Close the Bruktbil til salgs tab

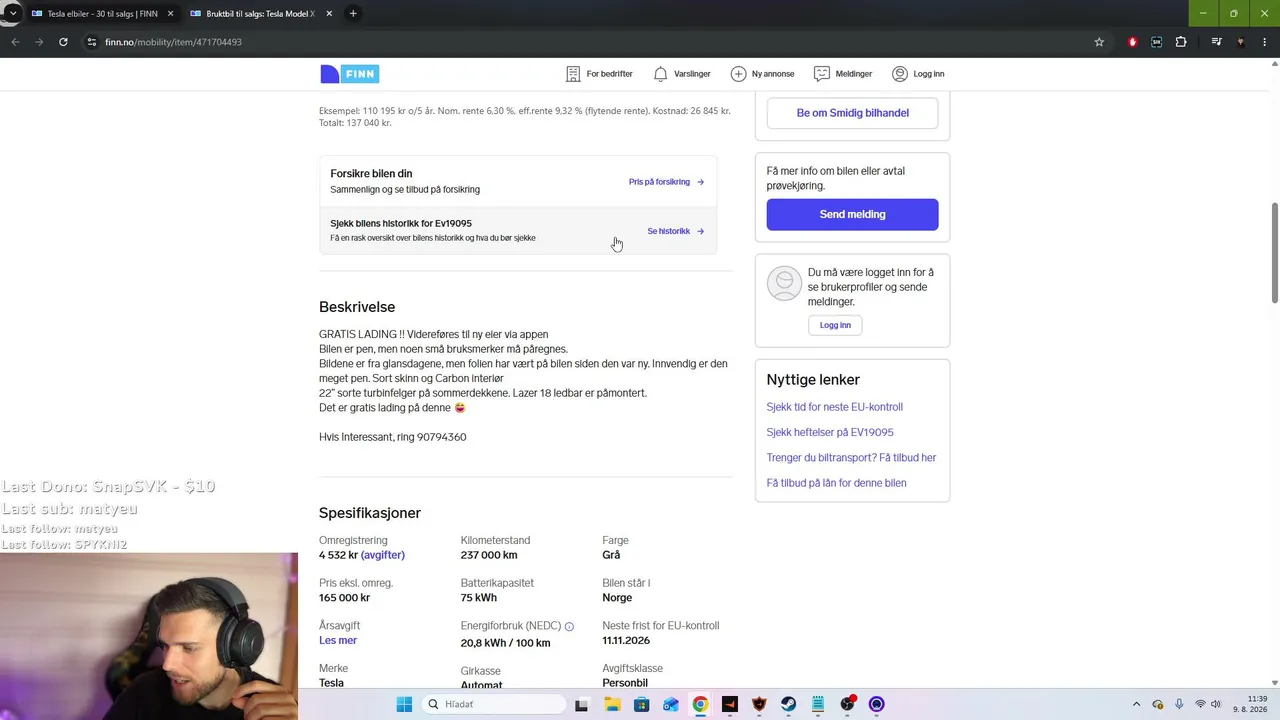[330, 14]
